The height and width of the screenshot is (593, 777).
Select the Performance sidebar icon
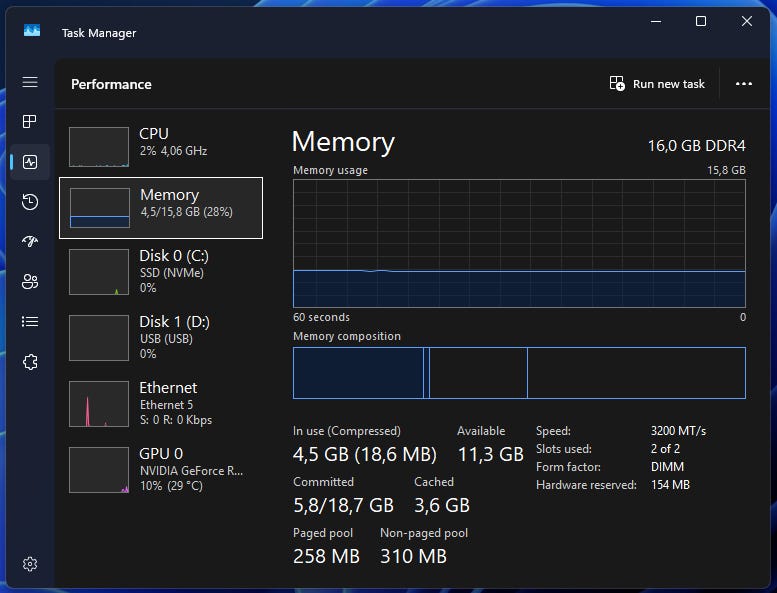point(30,162)
